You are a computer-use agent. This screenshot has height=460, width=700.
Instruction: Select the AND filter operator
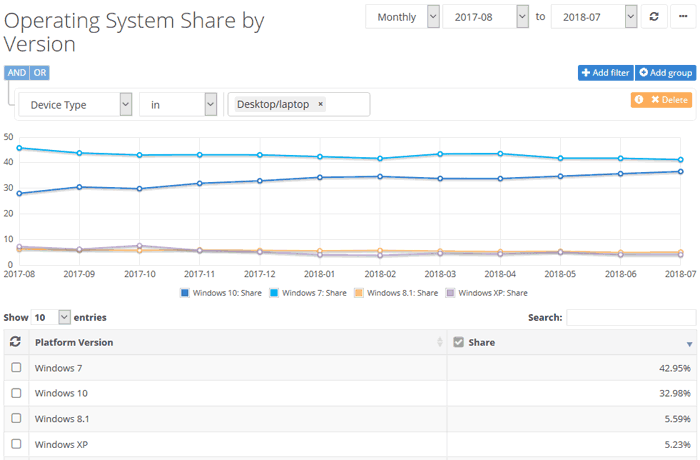point(17,73)
